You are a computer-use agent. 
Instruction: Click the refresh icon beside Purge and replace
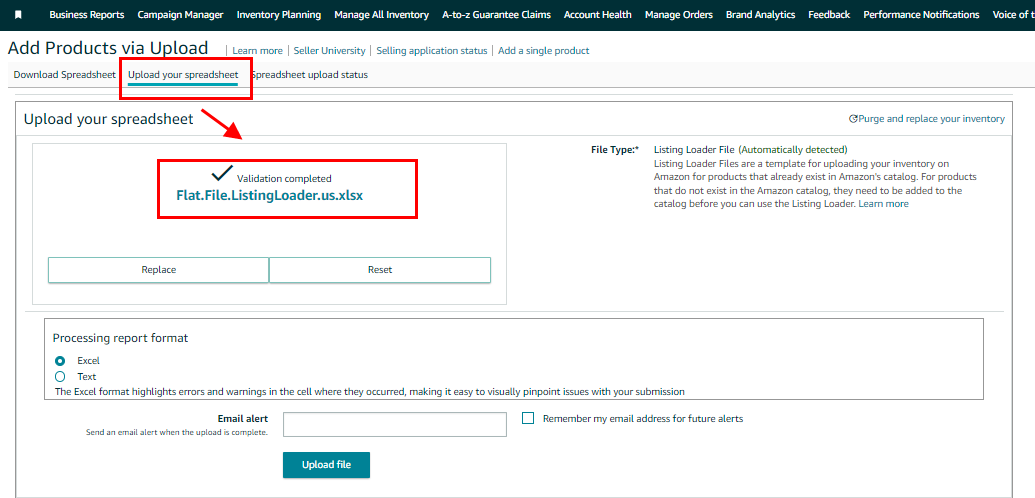[853, 119]
